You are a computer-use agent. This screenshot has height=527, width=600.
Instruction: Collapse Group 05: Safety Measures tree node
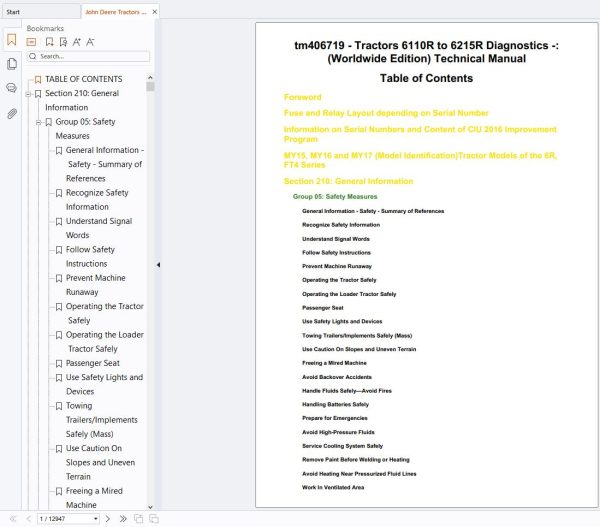38,122
